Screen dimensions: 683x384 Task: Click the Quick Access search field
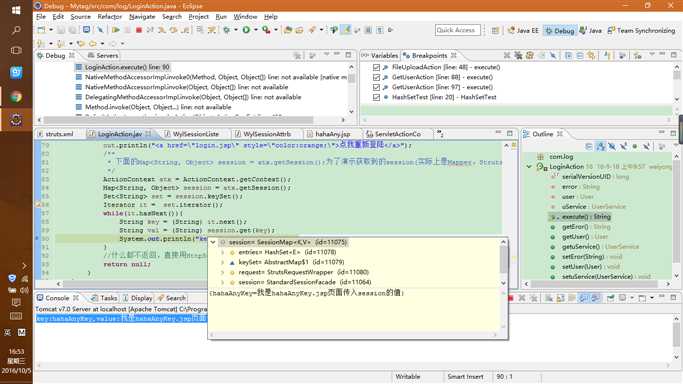click(x=457, y=30)
